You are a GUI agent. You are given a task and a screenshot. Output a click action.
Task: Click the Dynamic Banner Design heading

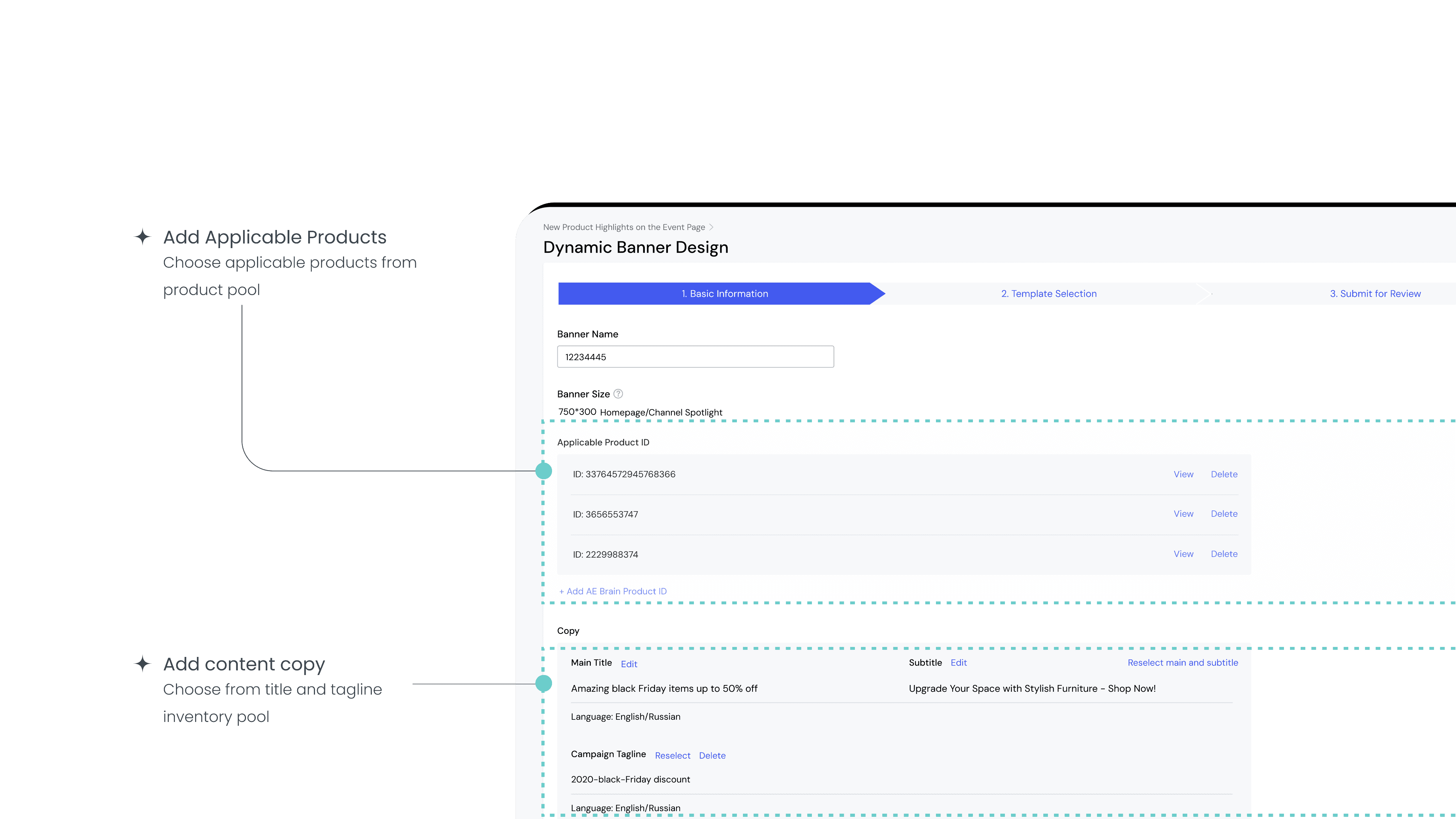(635, 247)
